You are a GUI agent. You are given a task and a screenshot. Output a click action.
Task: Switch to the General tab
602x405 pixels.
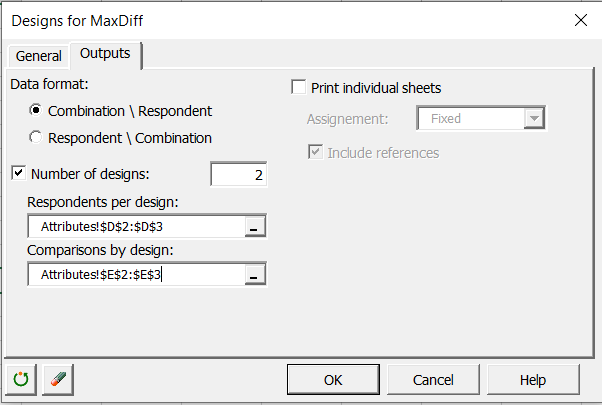pyautogui.click(x=38, y=56)
